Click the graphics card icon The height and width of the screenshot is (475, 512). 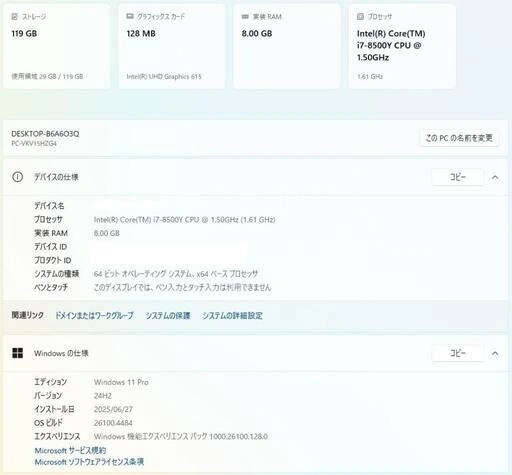[130, 16]
